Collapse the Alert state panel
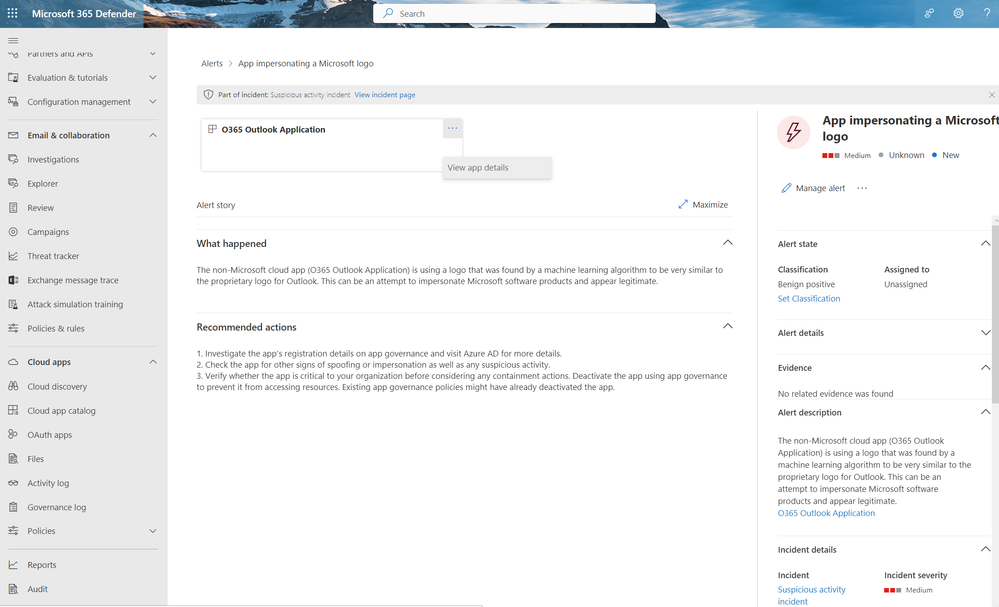Viewport: 999px width, 607px height. (x=985, y=243)
